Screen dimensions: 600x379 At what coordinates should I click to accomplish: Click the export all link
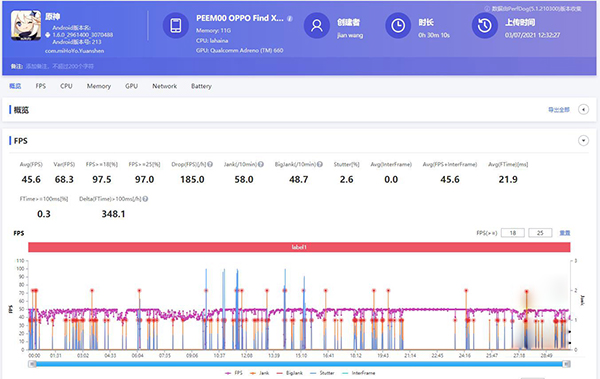pyautogui.click(x=559, y=110)
